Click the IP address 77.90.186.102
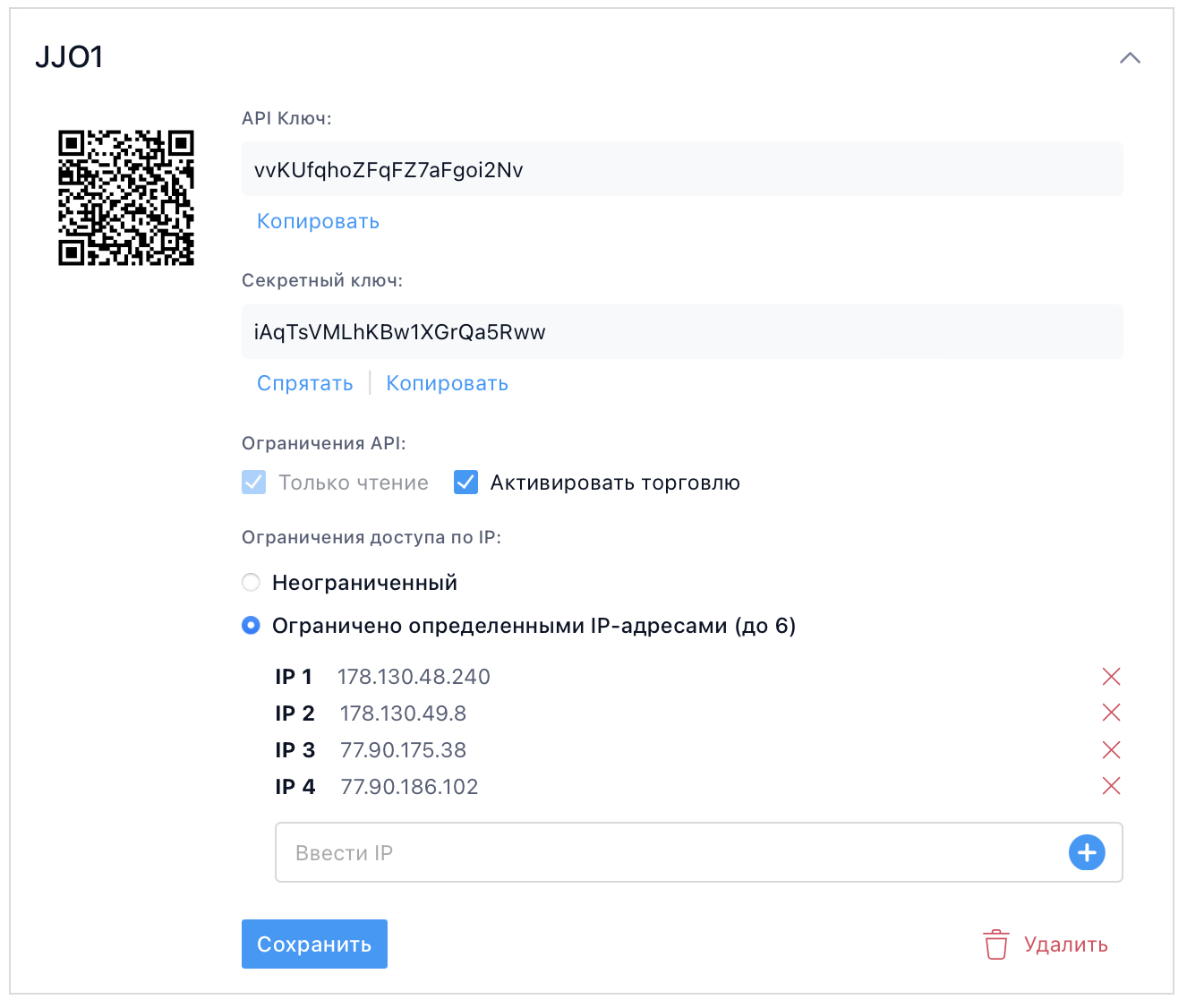The height and width of the screenshot is (1008, 1187). click(x=409, y=787)
